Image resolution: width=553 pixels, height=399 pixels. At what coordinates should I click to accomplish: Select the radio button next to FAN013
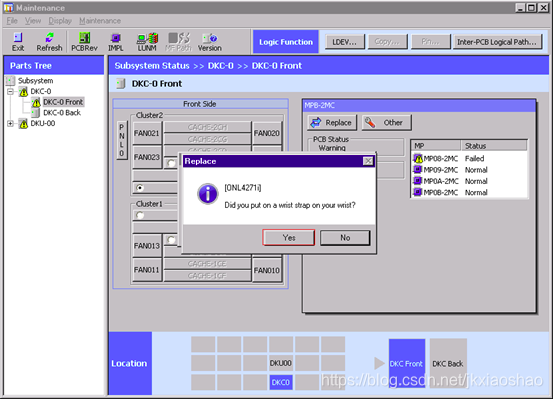click(171, 240)
